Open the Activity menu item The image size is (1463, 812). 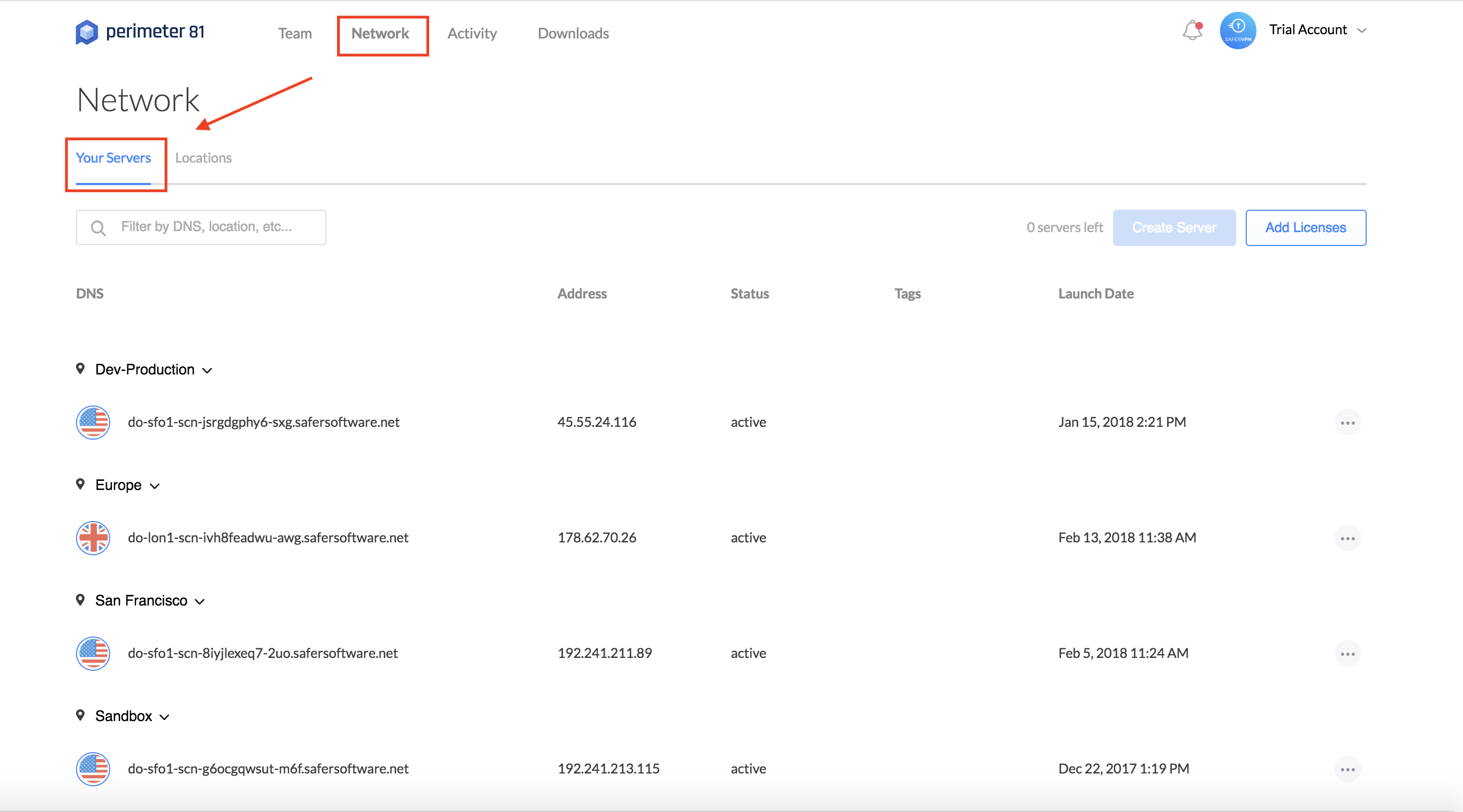point(472,34)
